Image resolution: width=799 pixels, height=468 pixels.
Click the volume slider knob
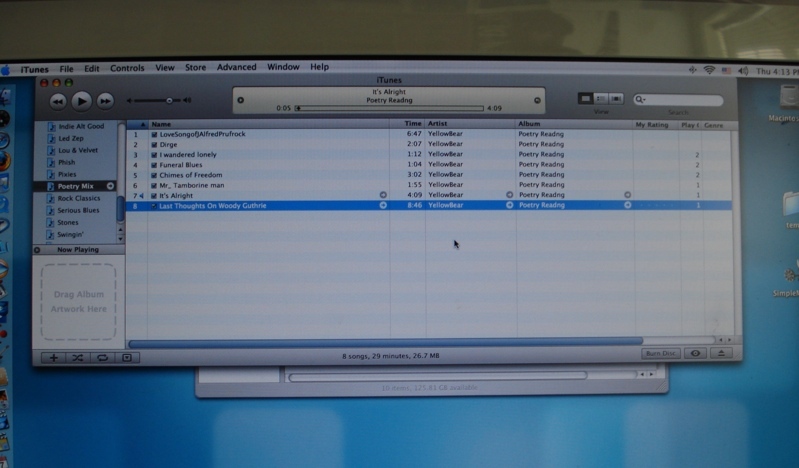(x=169, y=100)
